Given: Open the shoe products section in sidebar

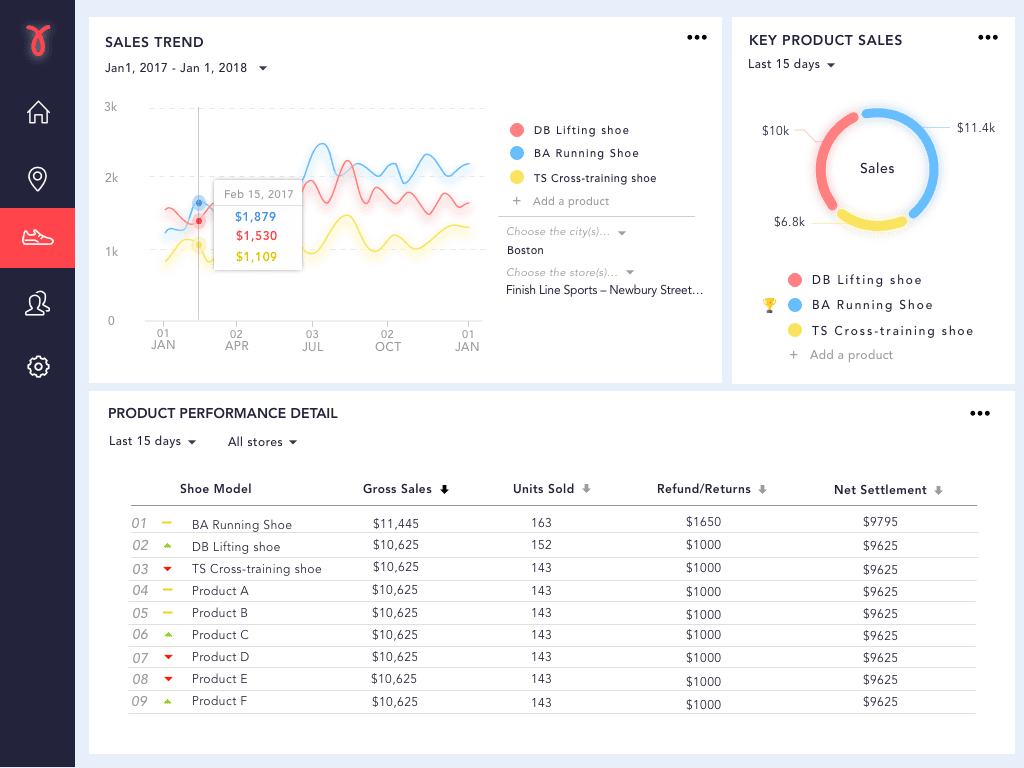Looking at the screenshot, I should tap(37, 238).
